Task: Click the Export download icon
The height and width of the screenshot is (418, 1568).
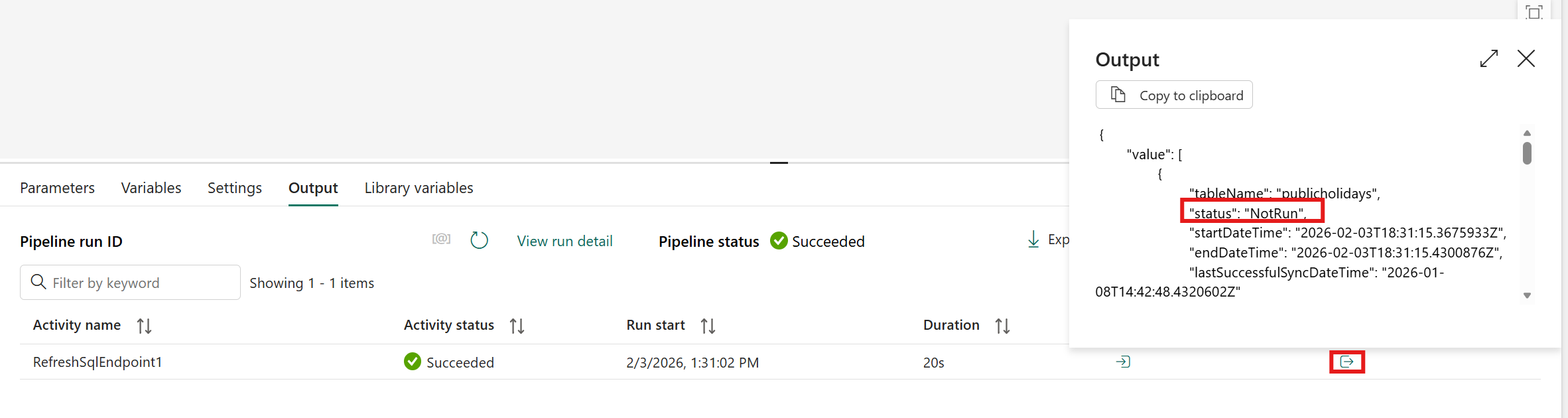Action: pos(1033,240)
